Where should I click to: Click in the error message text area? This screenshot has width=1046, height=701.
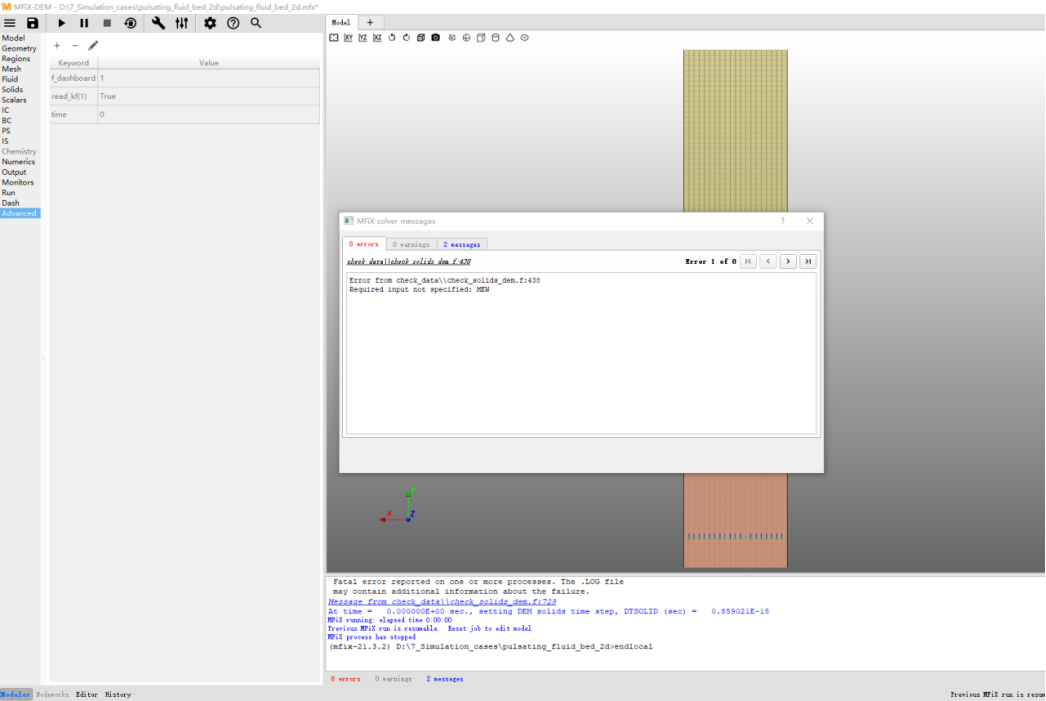(x=581, y=354)
